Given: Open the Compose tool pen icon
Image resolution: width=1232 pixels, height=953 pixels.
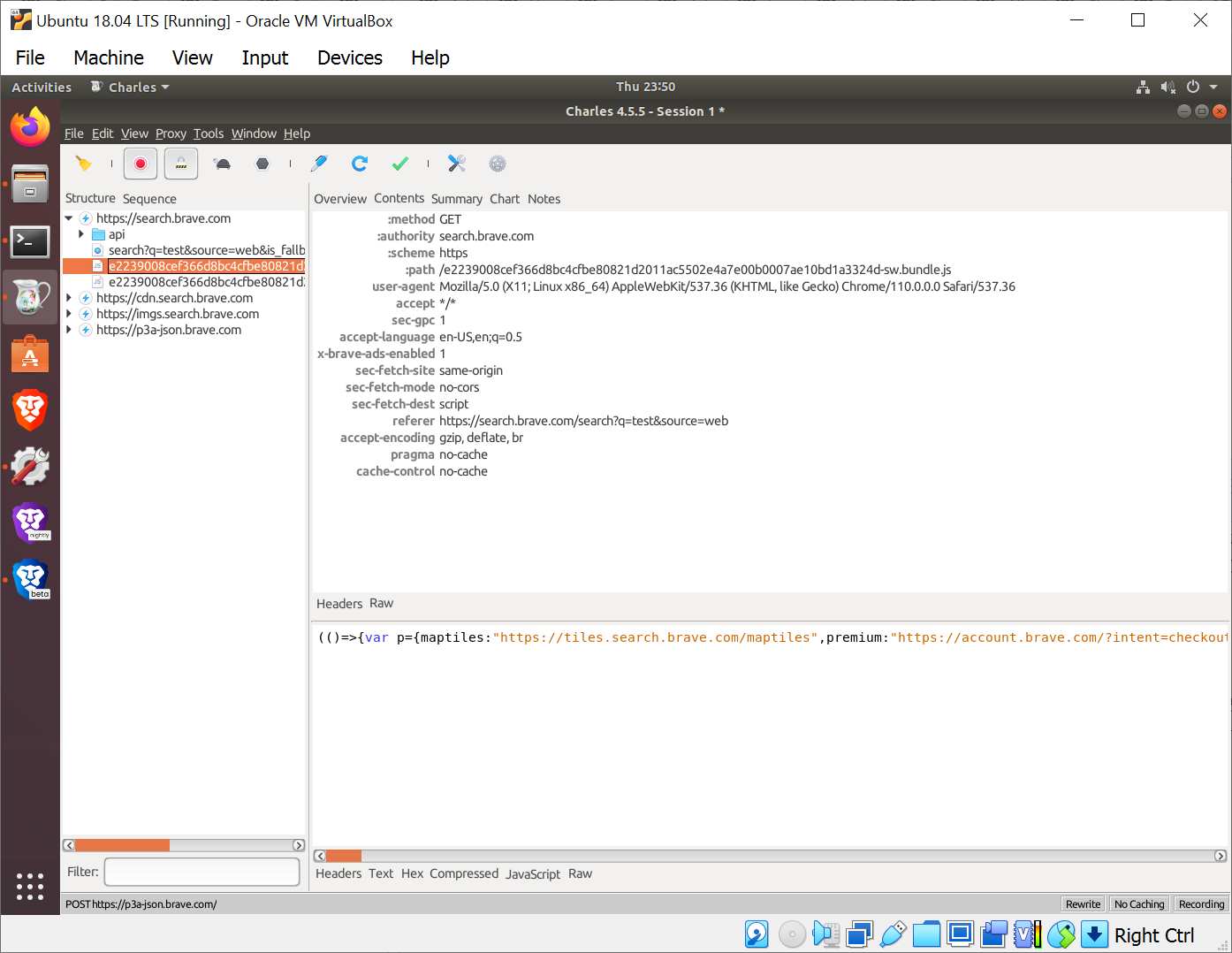Looking at the screenshot, I should pyautogui.click(x=319, y=164).
